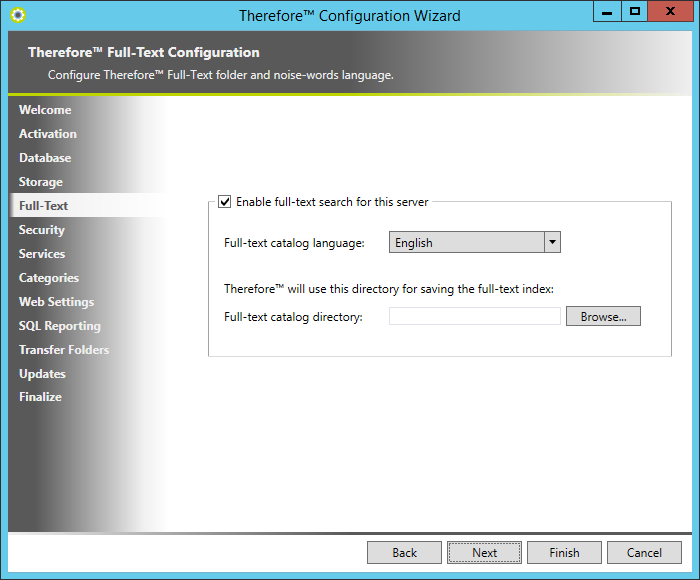Go to SQL Reporting step
This screenshot has height=580, width=700.
(x=60, y=326)
